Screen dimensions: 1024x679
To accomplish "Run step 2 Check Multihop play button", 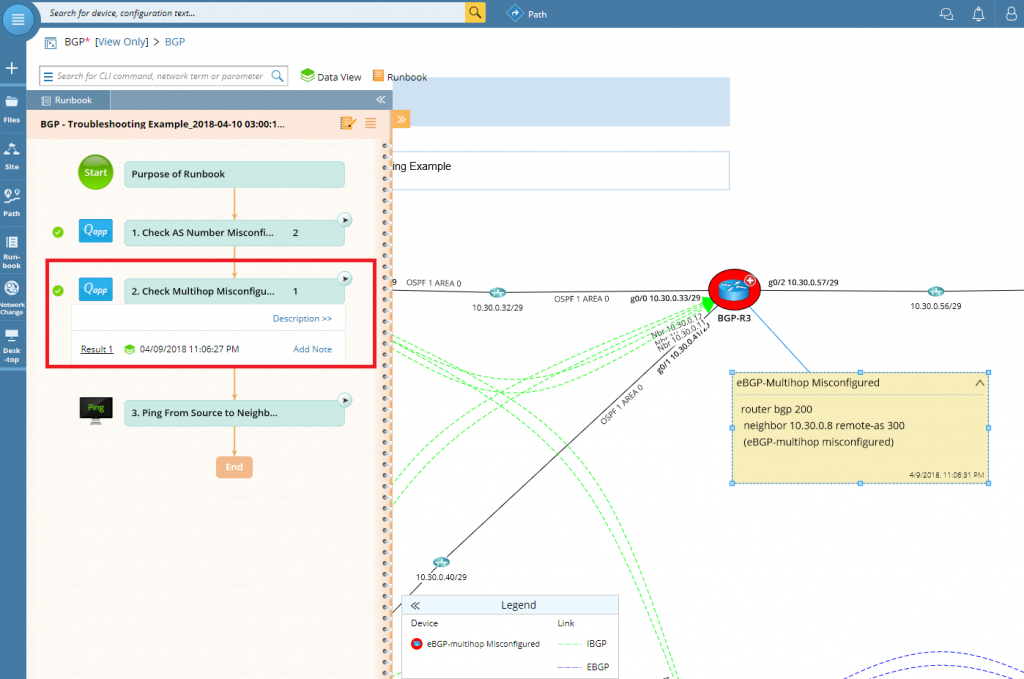I will coord(345,279).
